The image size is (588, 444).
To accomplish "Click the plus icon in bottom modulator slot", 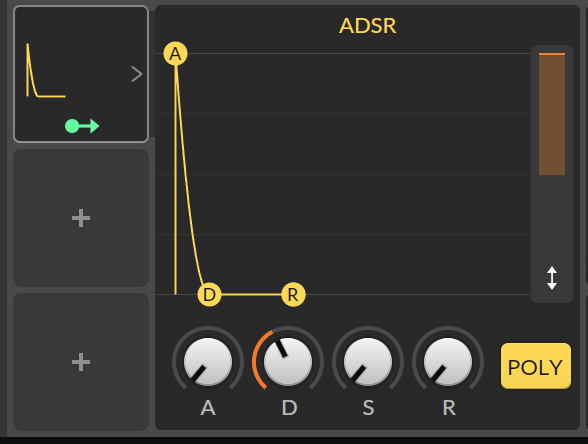I will pos(81,362).
